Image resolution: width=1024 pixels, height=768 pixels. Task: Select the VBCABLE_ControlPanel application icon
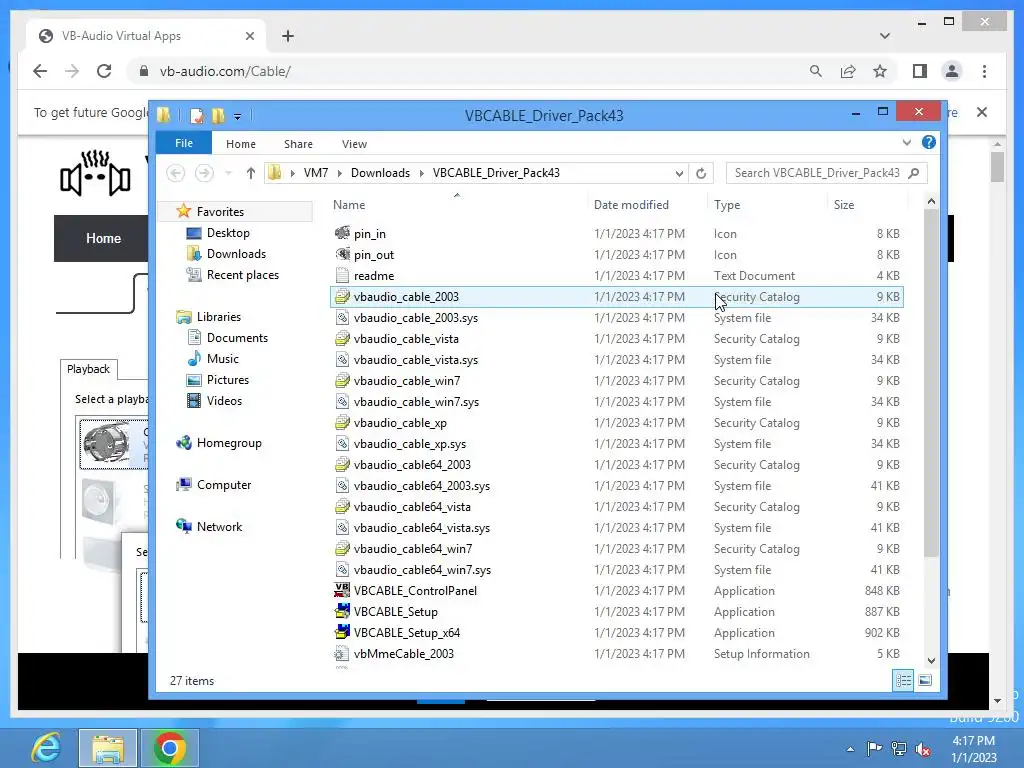[x=342, y=590]
